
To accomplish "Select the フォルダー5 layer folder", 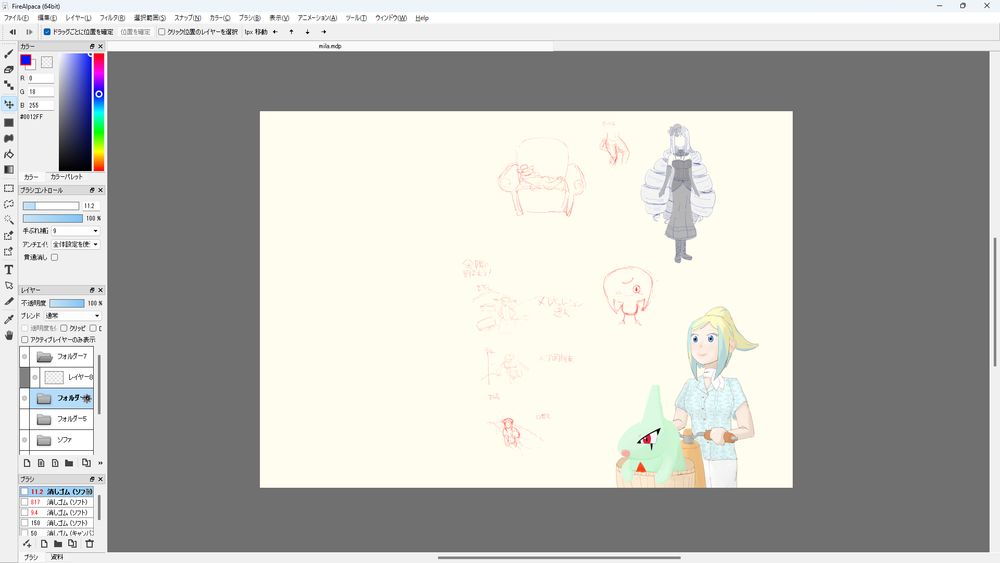I will 71,419.
